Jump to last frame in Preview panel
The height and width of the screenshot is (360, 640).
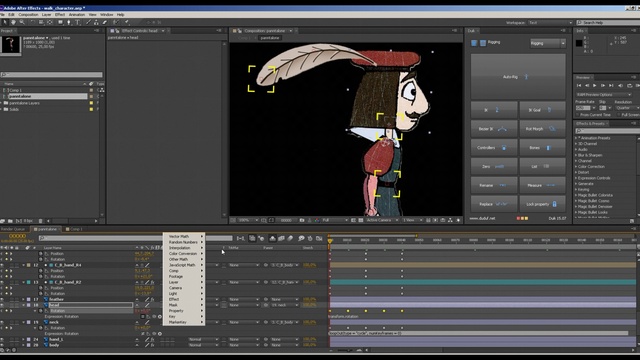click(611, 86)
